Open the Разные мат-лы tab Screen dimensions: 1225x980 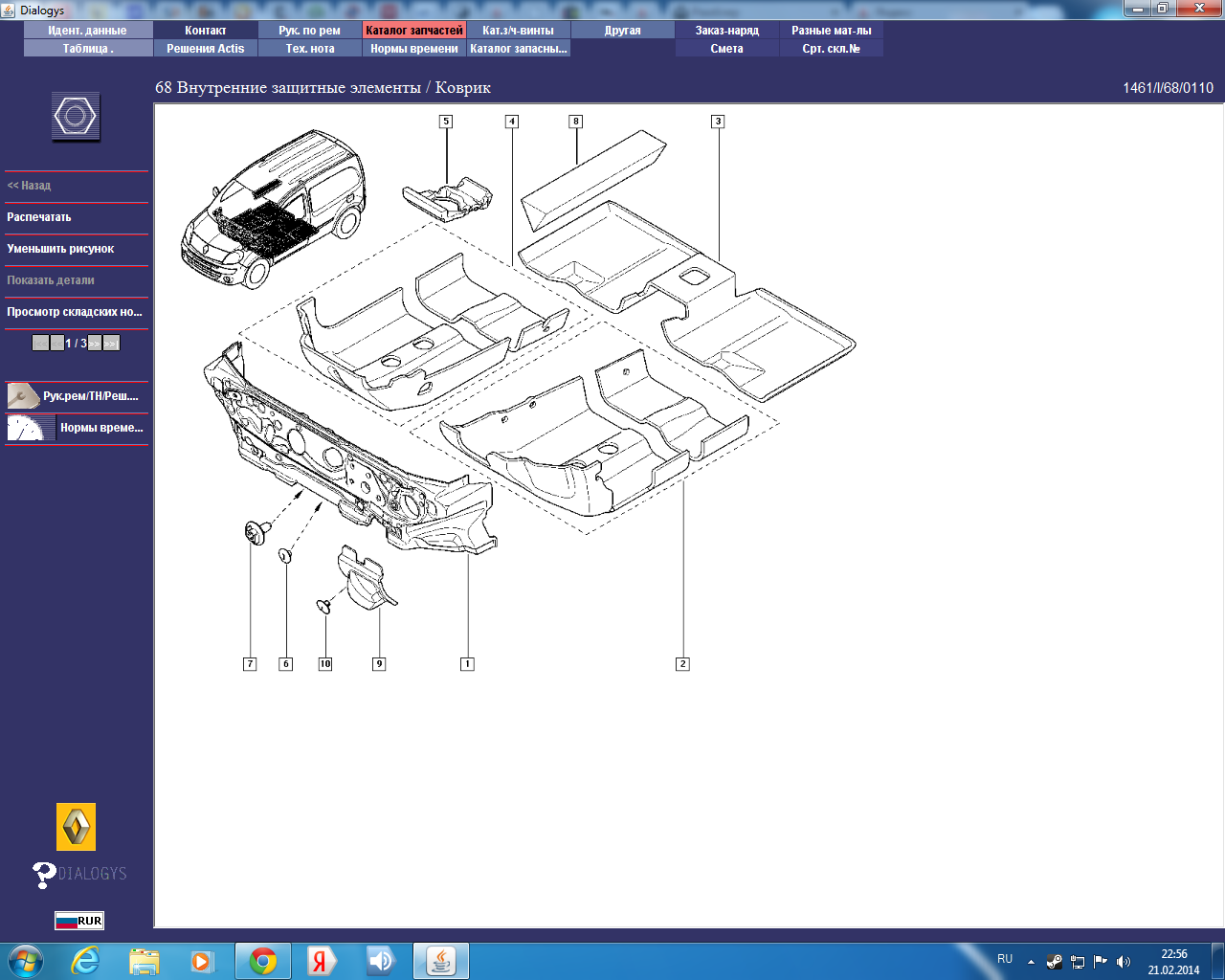point(832,31)
